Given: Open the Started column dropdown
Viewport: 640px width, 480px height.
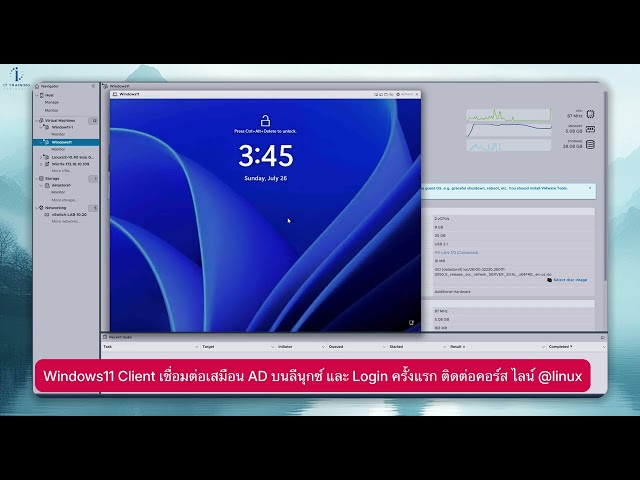Looking at the screenshot, I should coord(444,347).
